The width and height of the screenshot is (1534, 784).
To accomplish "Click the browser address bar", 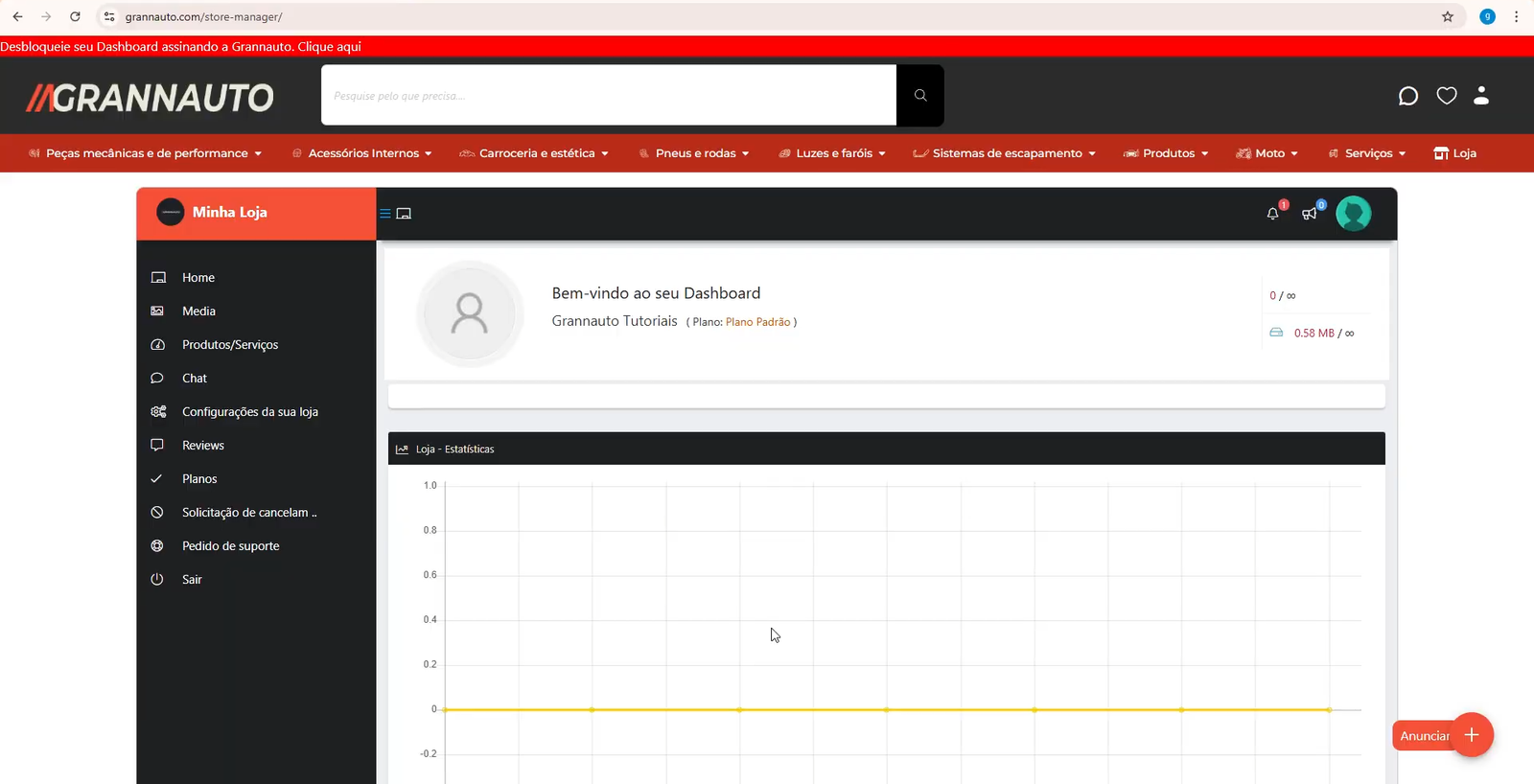I will pyautogui.click(x=767, y=16).
